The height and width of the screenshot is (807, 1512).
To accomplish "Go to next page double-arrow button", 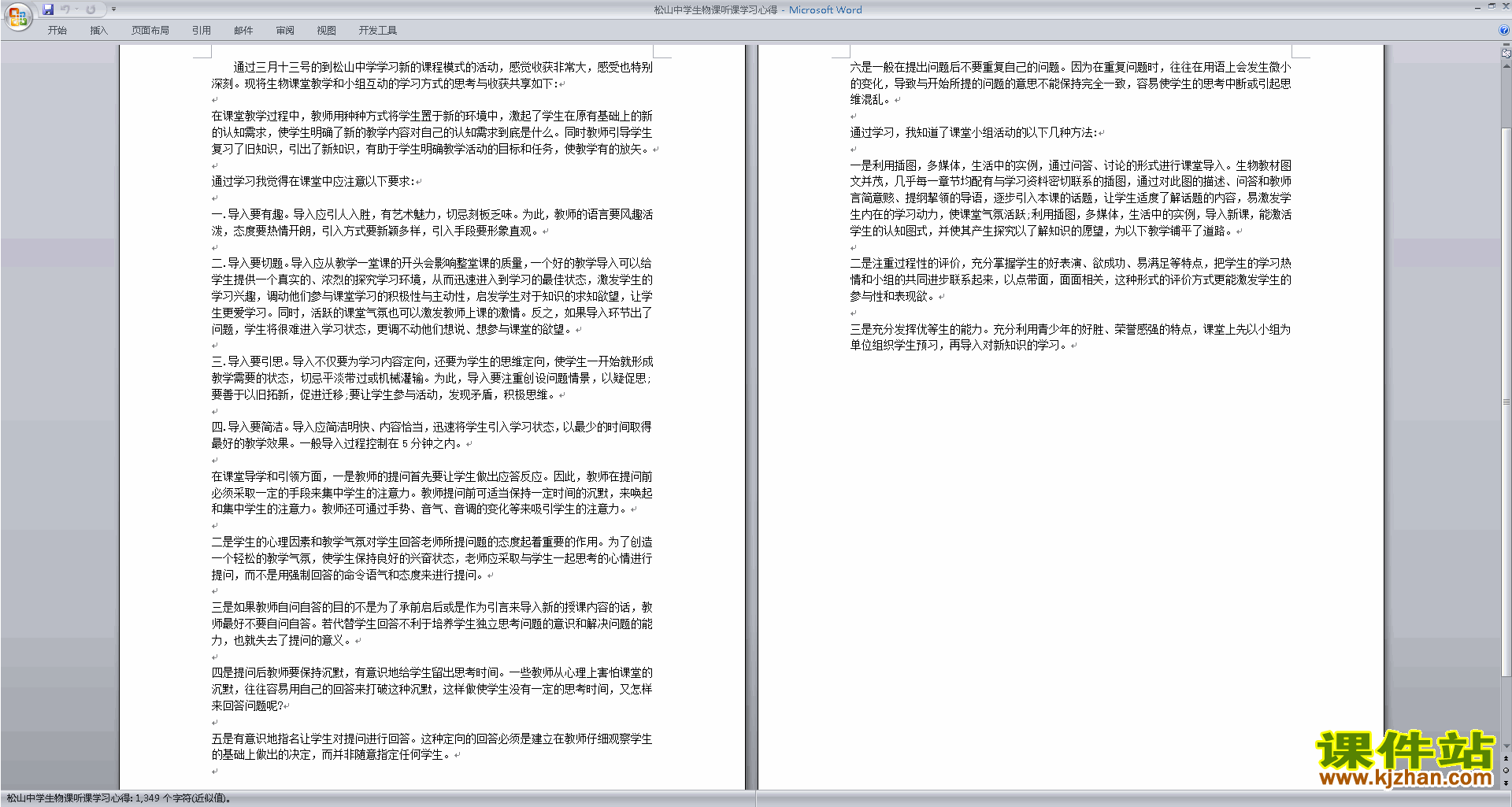I will click(1506, 783).
